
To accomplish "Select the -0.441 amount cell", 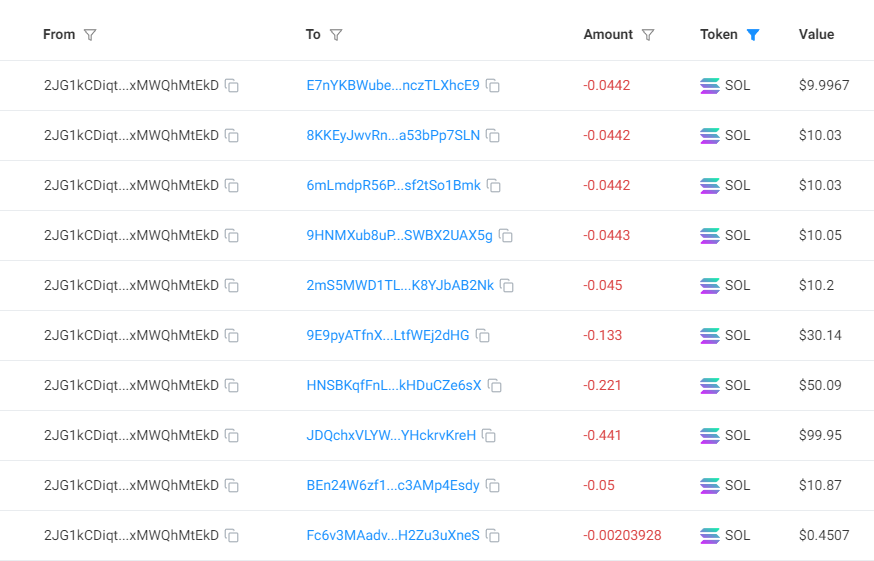I will (602, 436).
